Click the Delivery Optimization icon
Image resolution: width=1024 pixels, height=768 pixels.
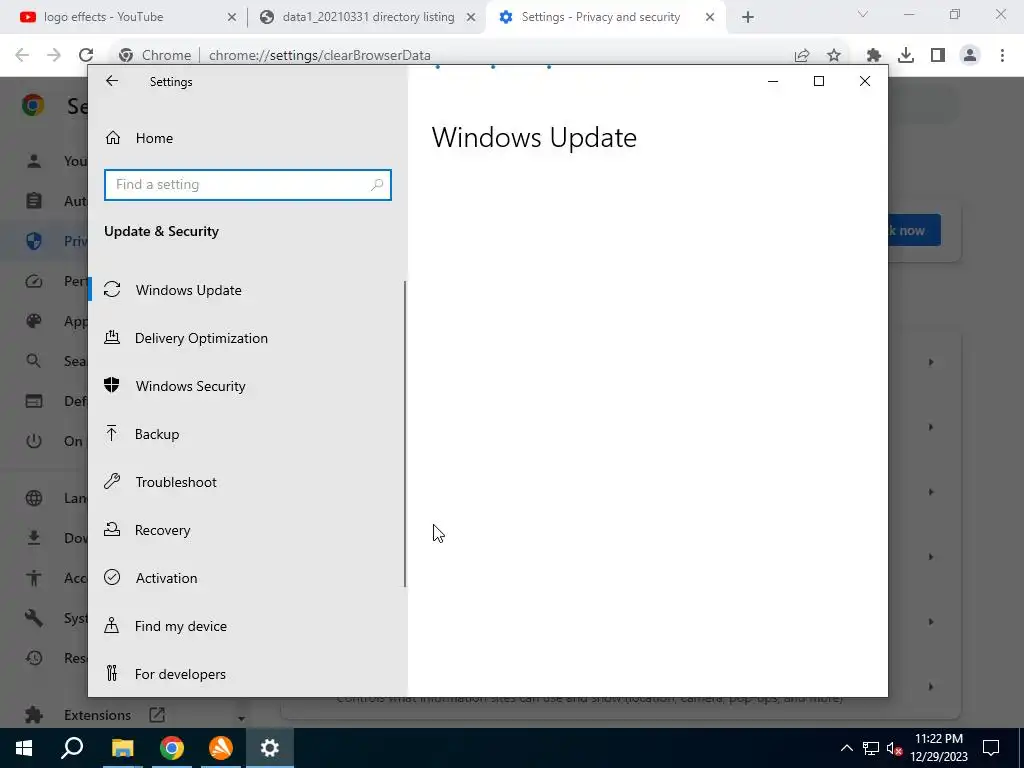[112, 338]
